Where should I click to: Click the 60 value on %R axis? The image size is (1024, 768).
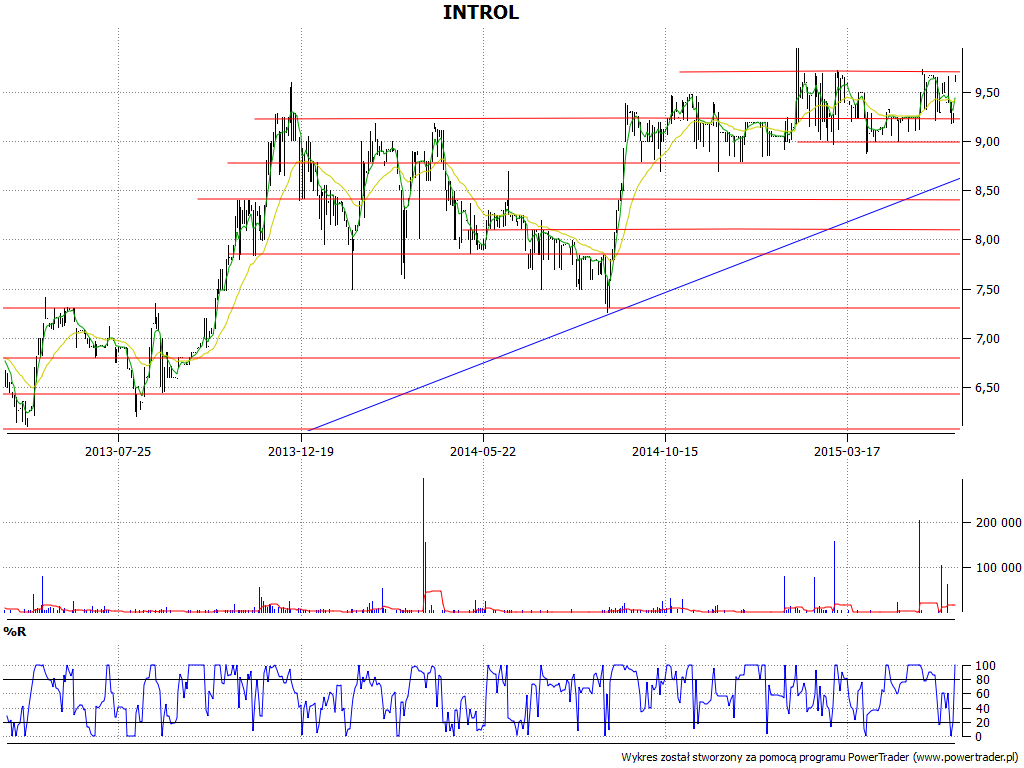985,695
